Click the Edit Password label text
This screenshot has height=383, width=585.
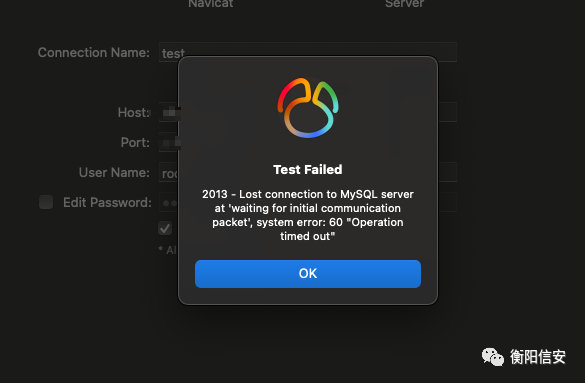107,203
